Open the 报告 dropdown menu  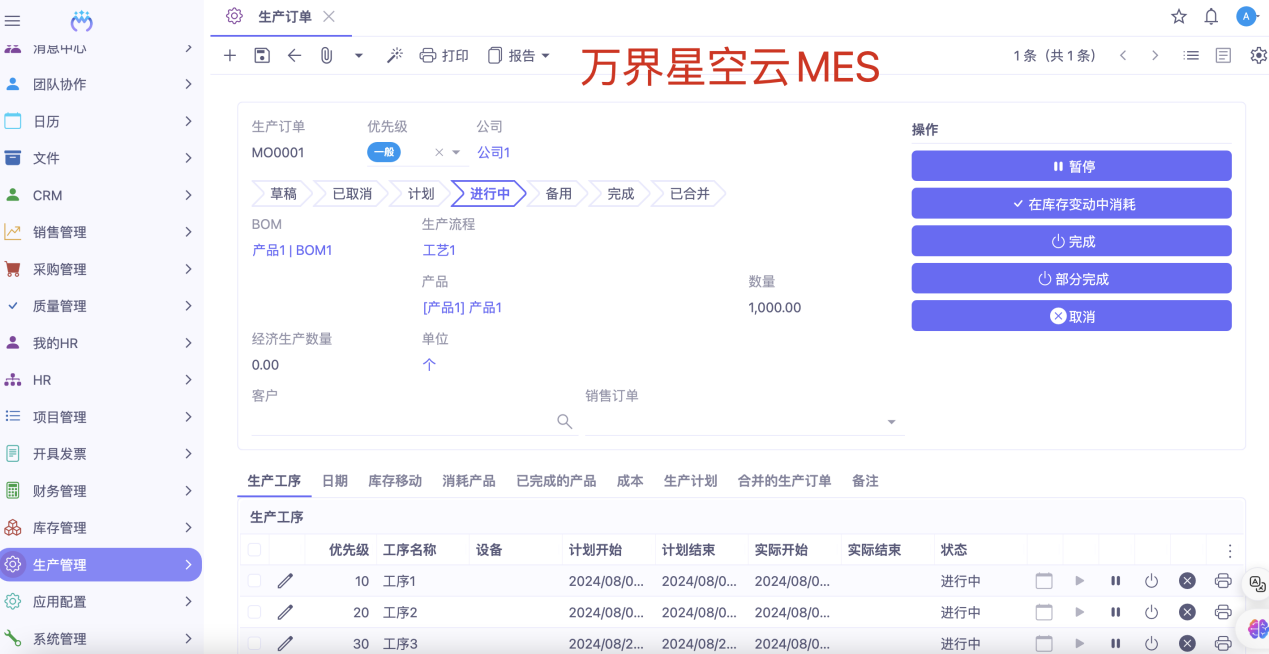click(519, 55)
